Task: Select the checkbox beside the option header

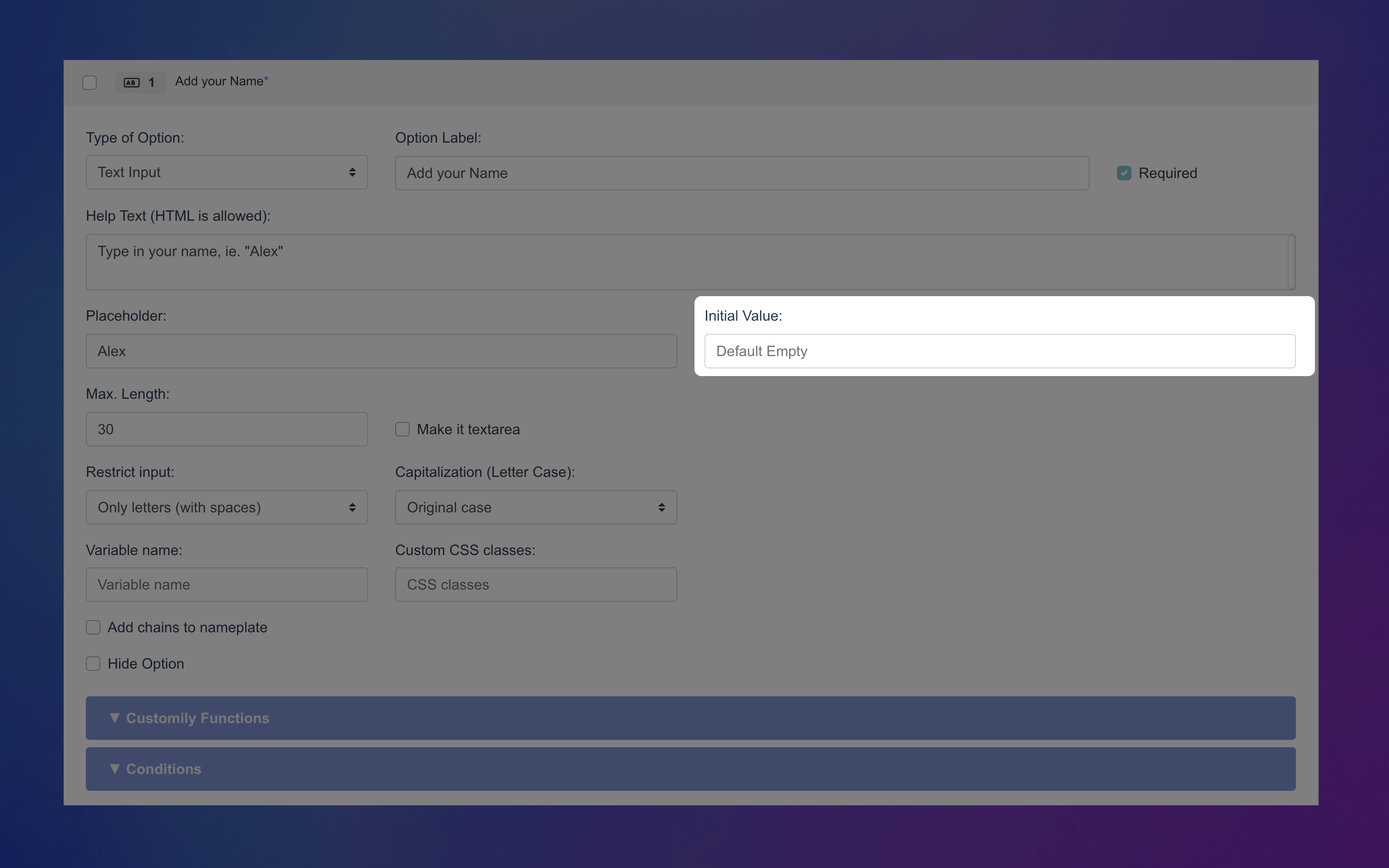Action: [89, 82]
